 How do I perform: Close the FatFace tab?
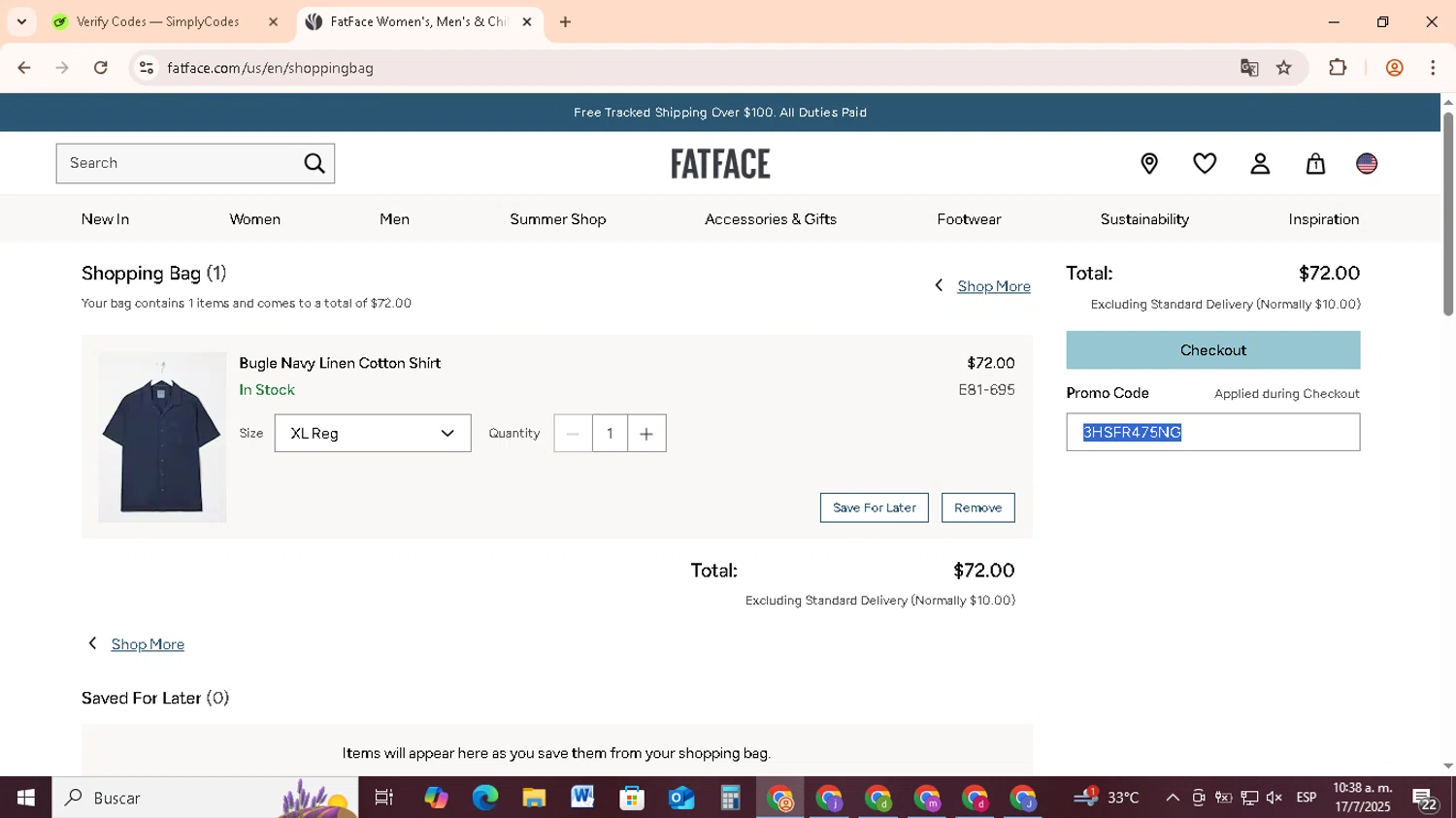(x=527, y=21)
